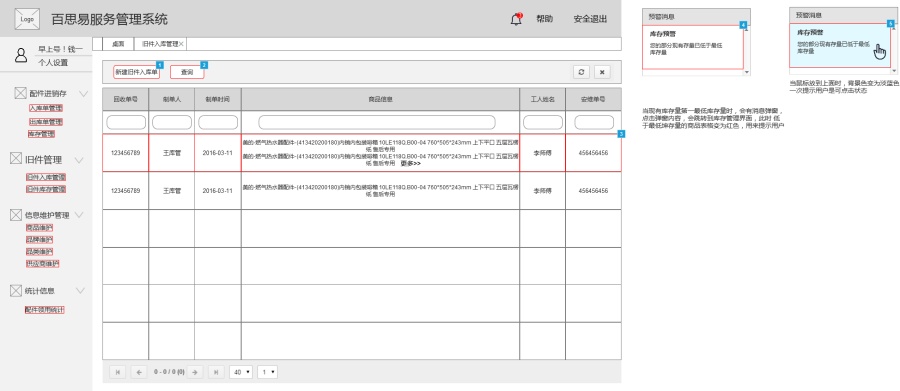
Task: Collapse the 配件进销存 chevron
Action: (84, 94)
